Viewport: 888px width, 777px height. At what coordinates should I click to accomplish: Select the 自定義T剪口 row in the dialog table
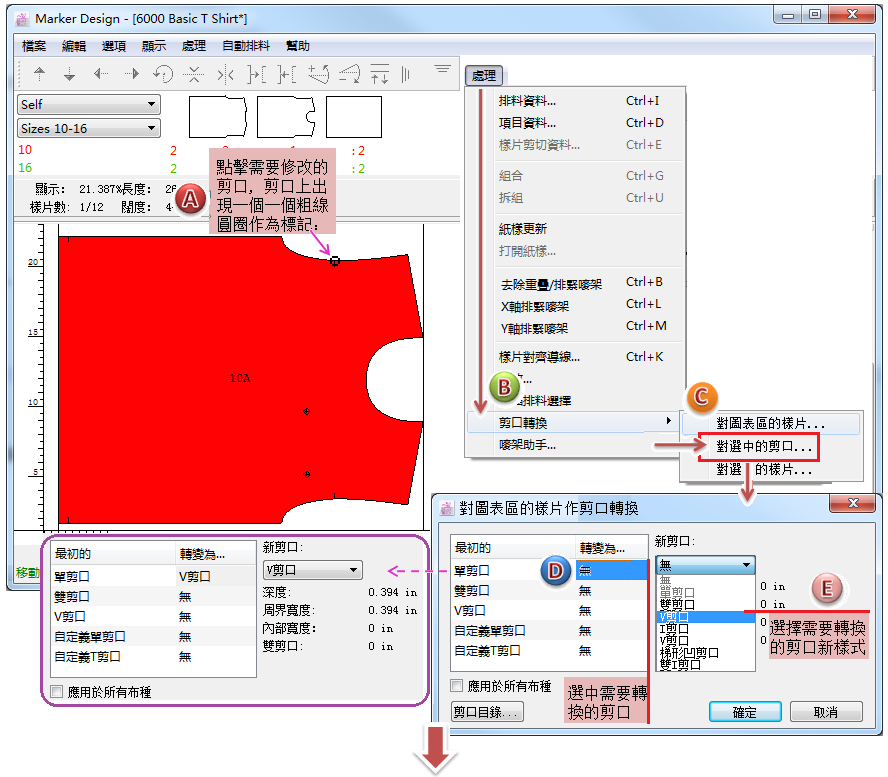pyautogui.click(x=549, y=651)
